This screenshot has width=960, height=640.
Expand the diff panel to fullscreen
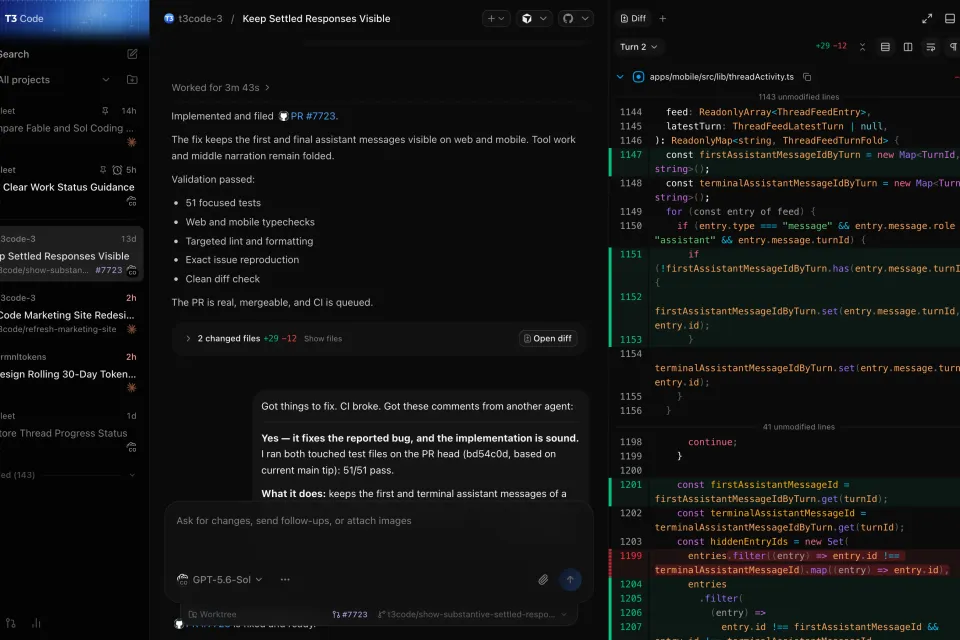(x=927, y=18)
